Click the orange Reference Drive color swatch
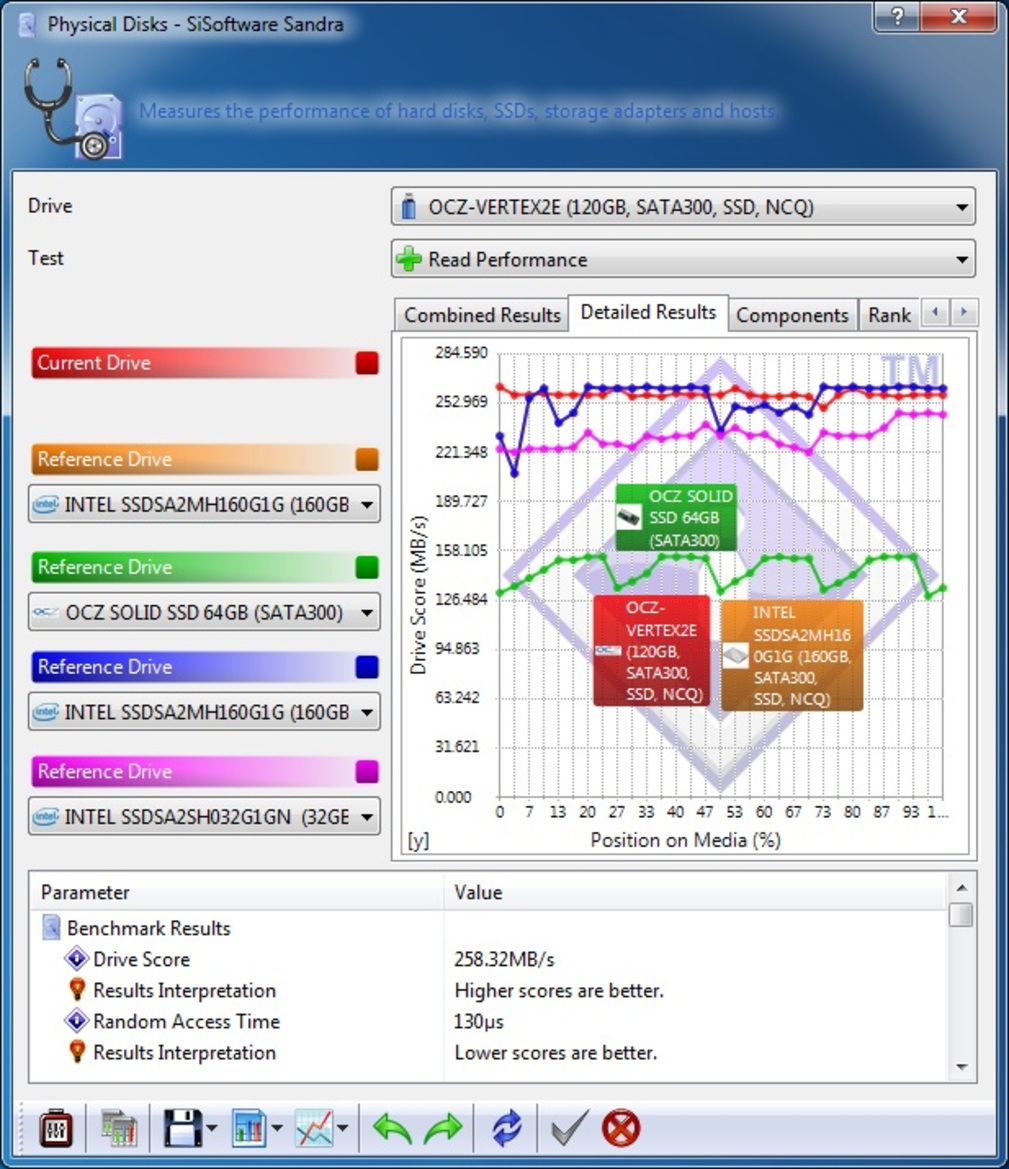Image resolution: width=1009 pixels, height=1169 pixels. coord(367,459)
